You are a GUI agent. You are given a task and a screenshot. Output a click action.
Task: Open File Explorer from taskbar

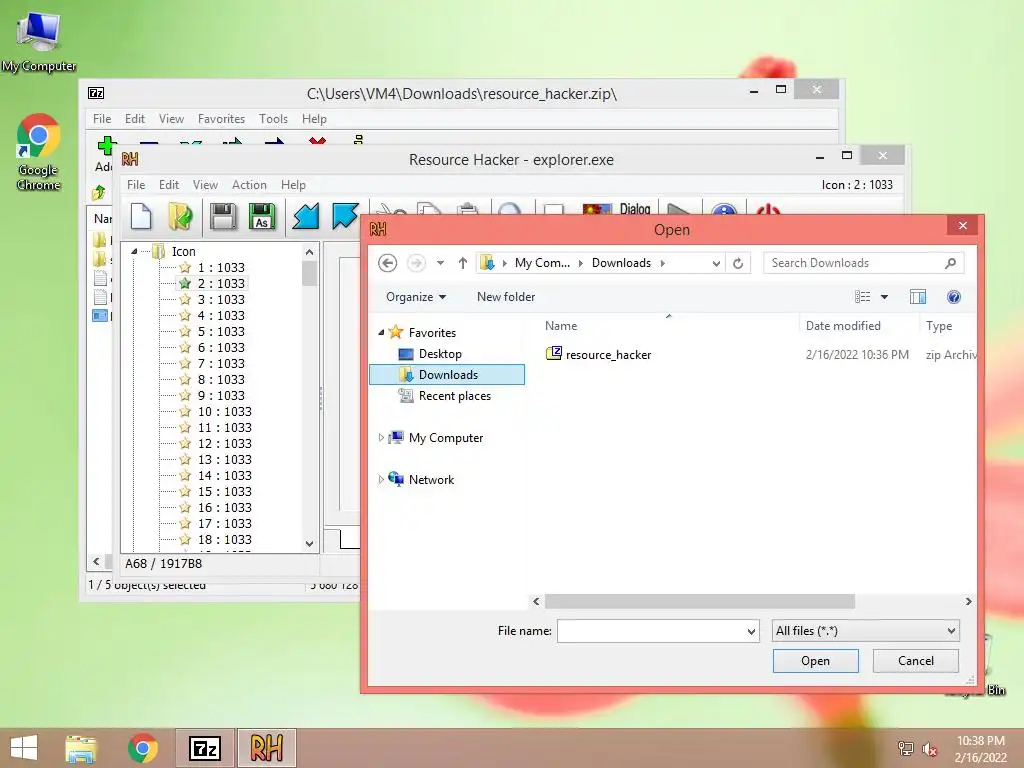[x=81, y=748]
